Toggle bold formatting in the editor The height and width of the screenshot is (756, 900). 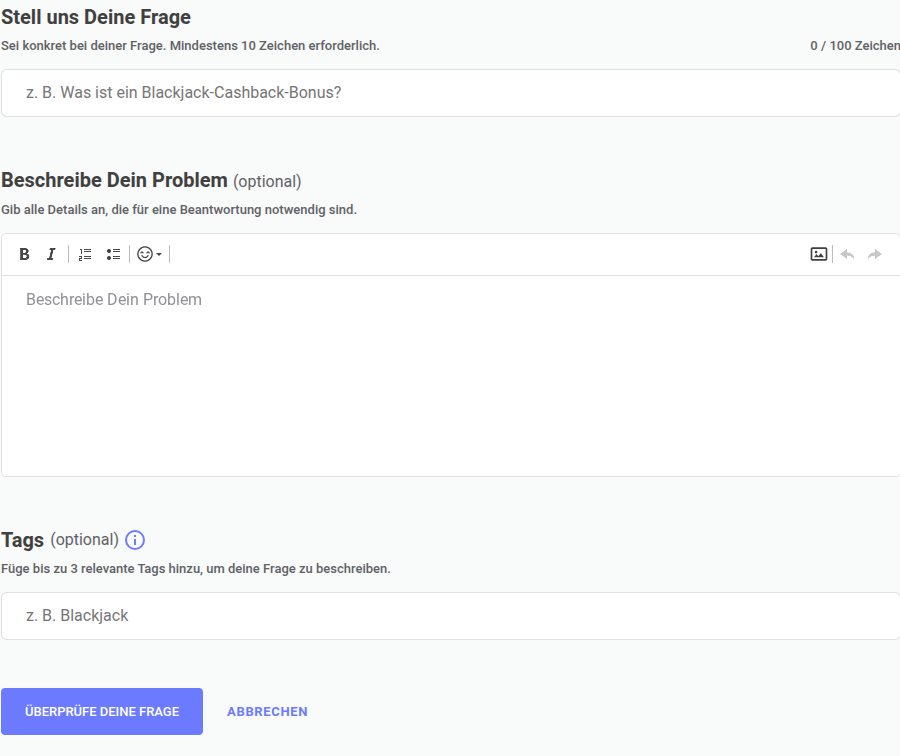24,254
